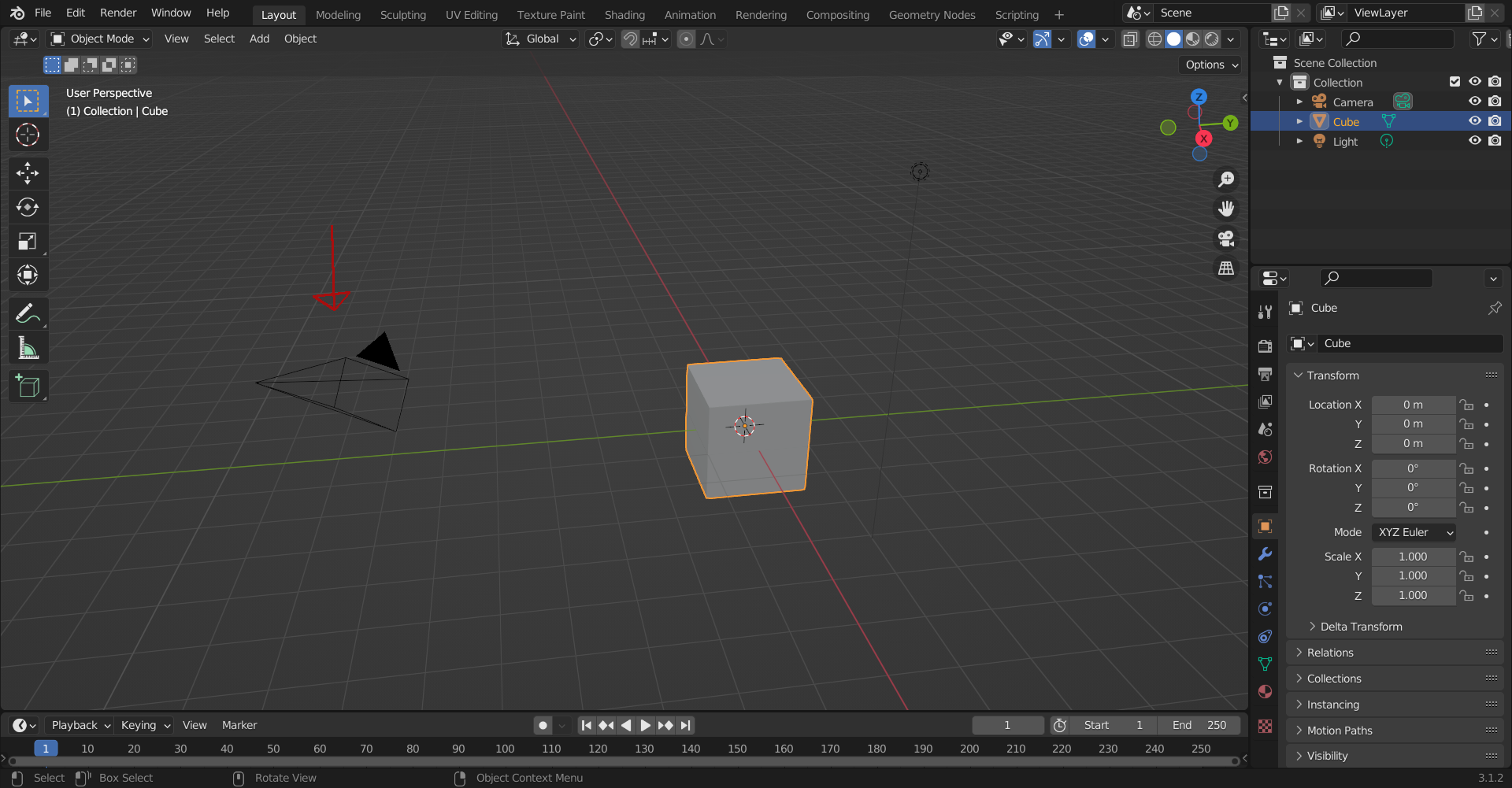Uncheck Collection exclude checkbox
This screenshot has height=788, width=1512.
click(1455, 82)
